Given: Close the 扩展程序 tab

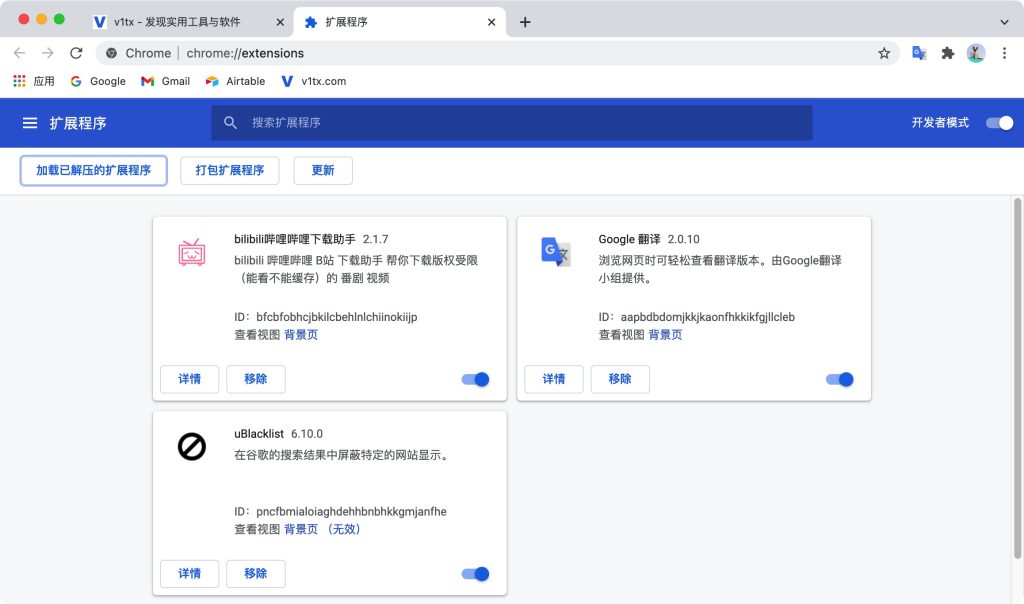Looking at the screenshot, I should click(x=492, y=22).
